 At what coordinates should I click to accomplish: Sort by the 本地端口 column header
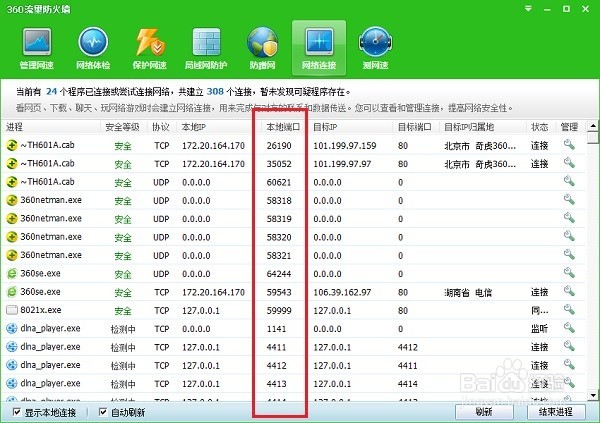284,127
